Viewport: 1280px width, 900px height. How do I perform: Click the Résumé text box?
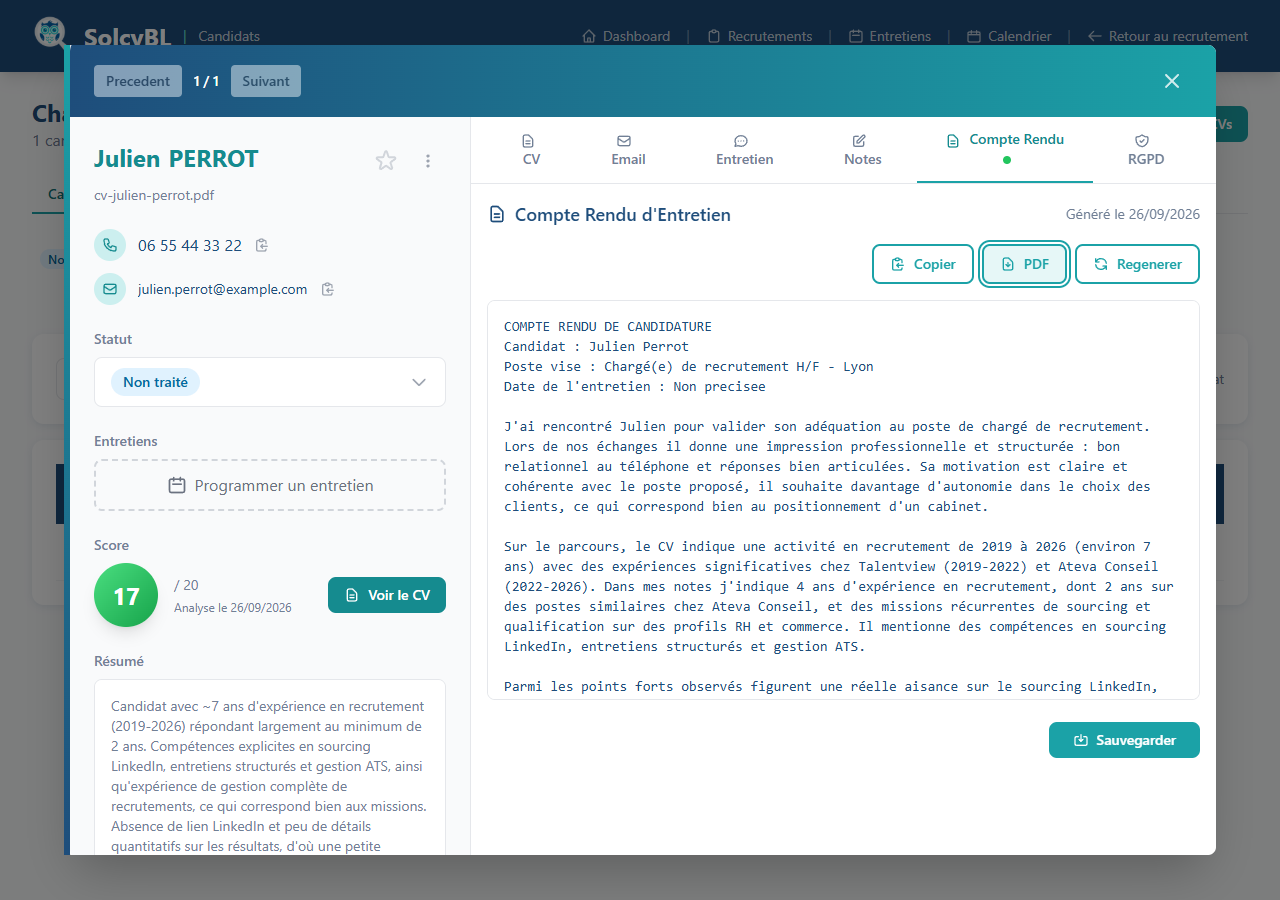270,767
